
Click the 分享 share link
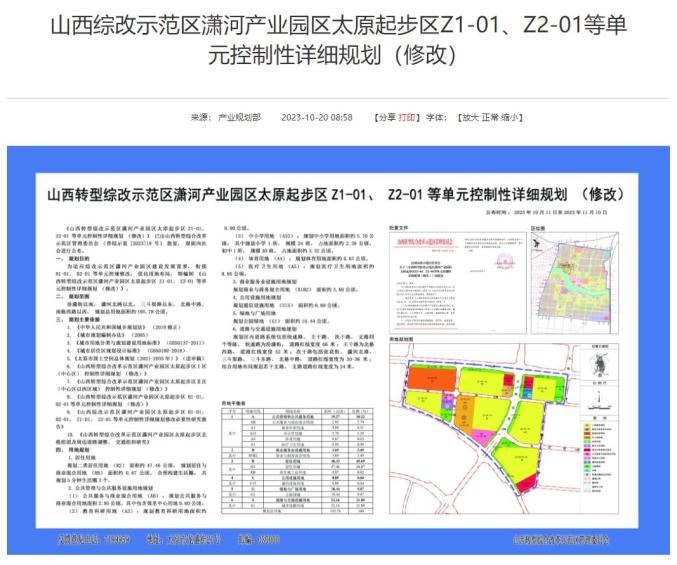tap(386, 117)
